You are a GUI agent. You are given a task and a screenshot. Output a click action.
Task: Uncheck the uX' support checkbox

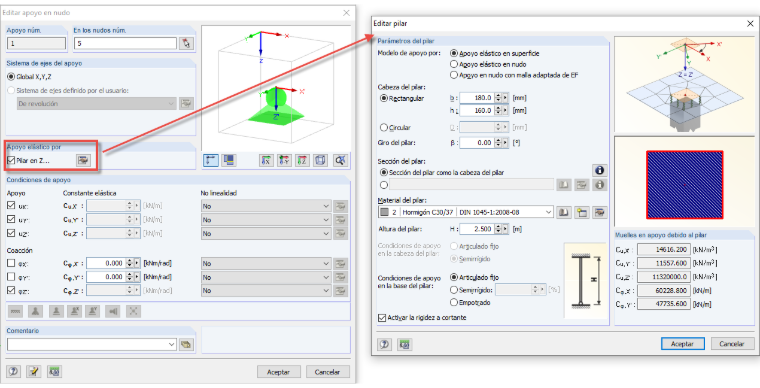pos(11,205)
